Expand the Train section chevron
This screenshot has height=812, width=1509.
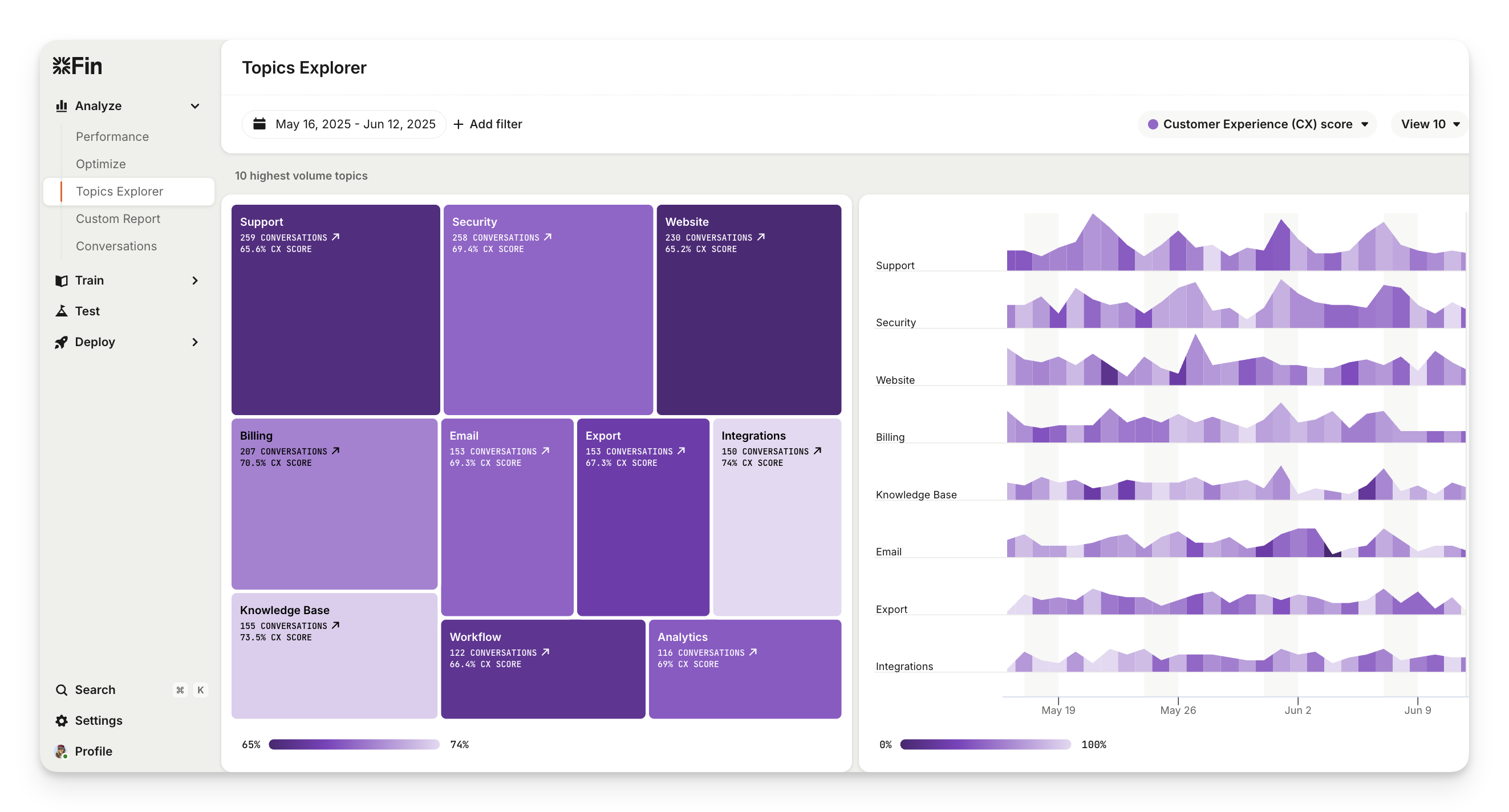[x=195, y=281]
